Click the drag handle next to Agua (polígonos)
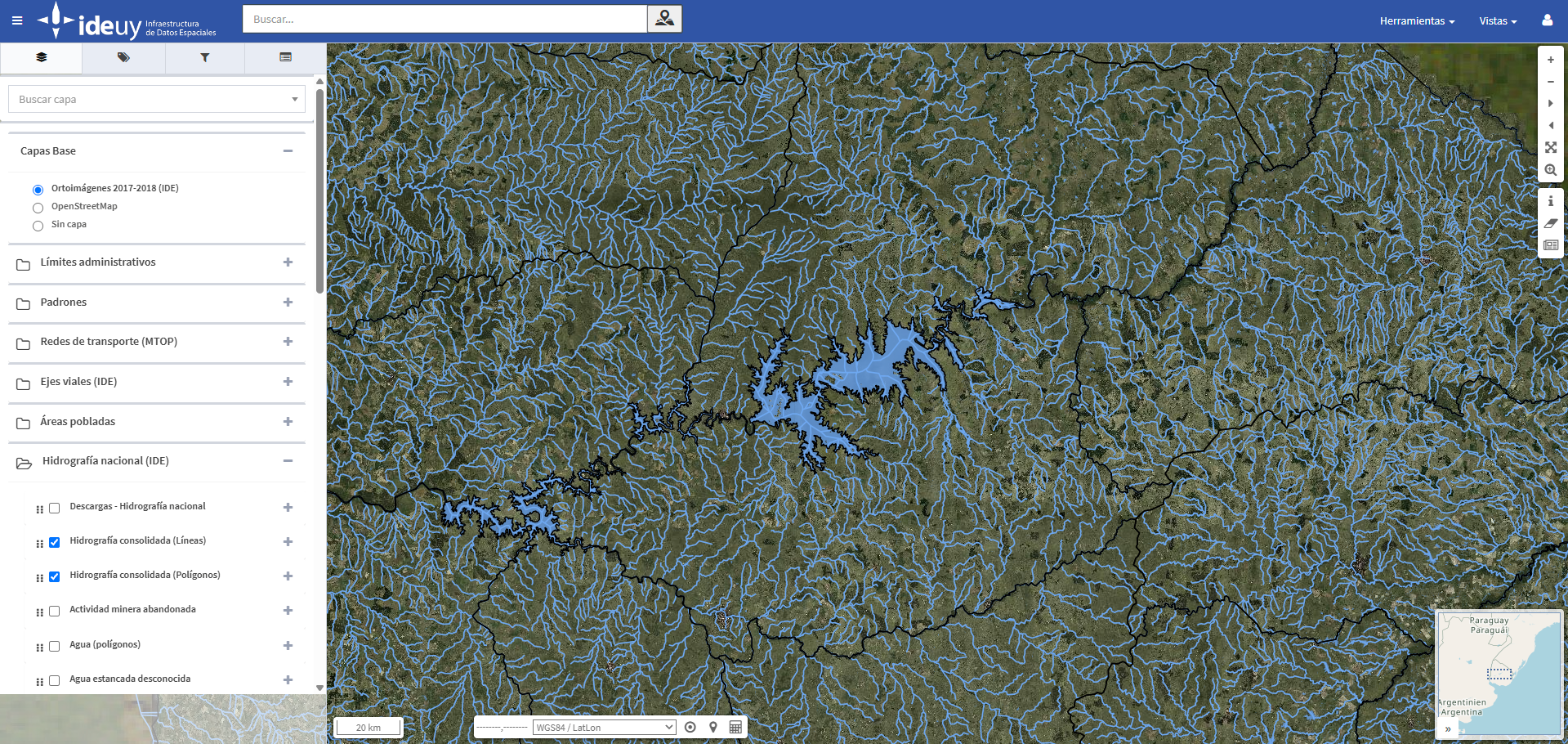 (39, 646)
